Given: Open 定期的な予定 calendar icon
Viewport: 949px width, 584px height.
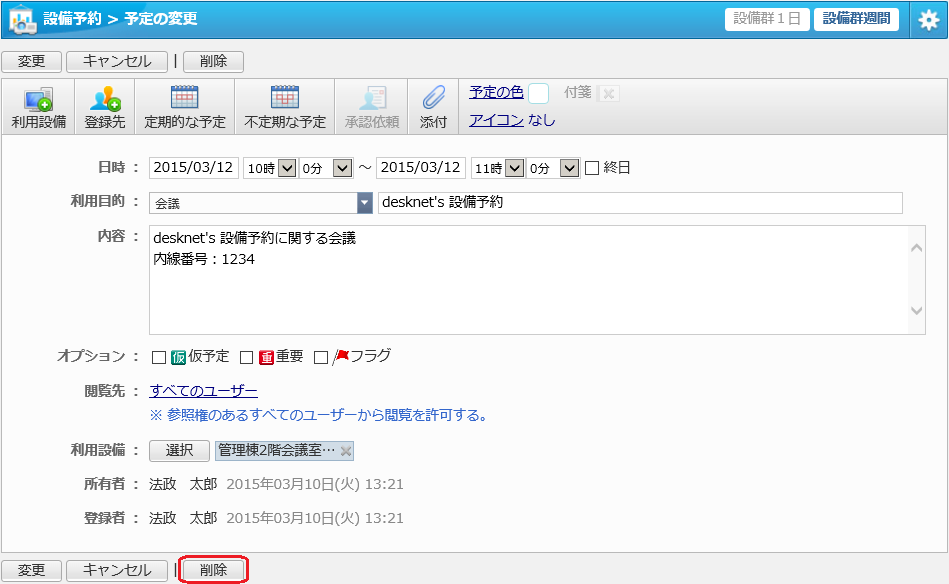Looking at the screenshot, I should [185, 98].
